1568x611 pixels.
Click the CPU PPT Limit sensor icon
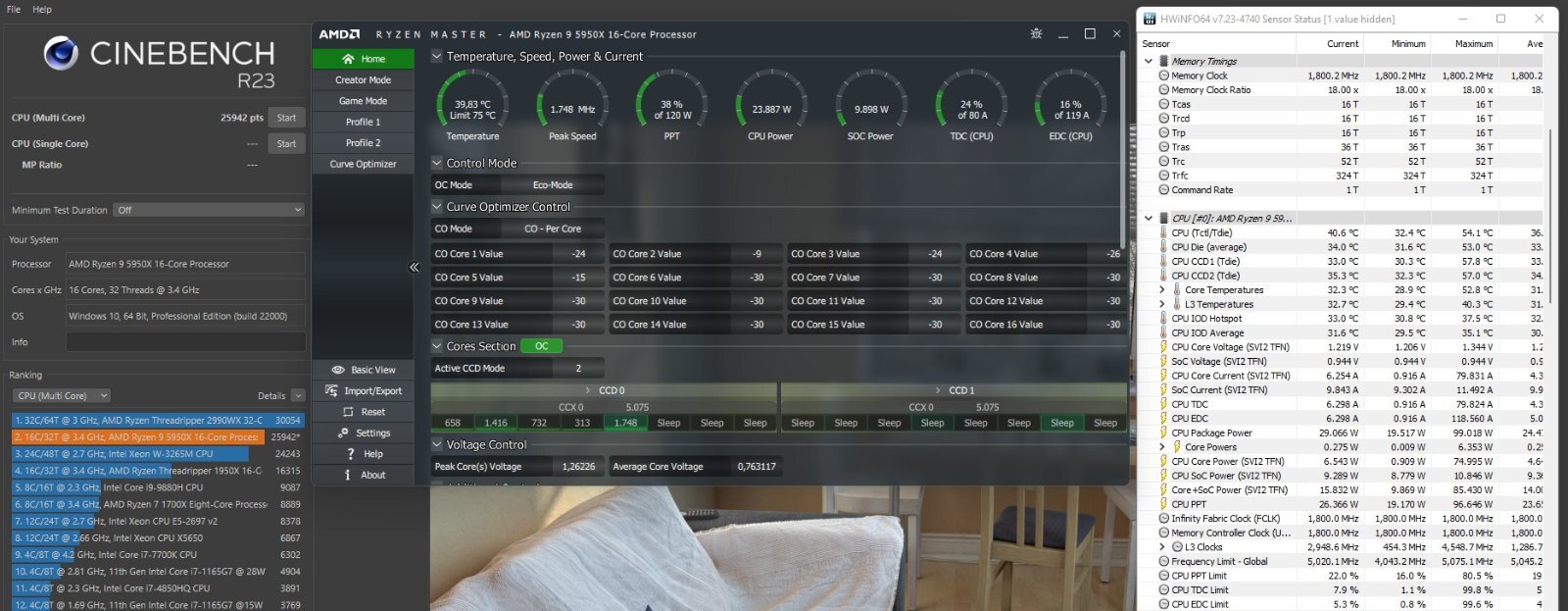click(1164, 576)
